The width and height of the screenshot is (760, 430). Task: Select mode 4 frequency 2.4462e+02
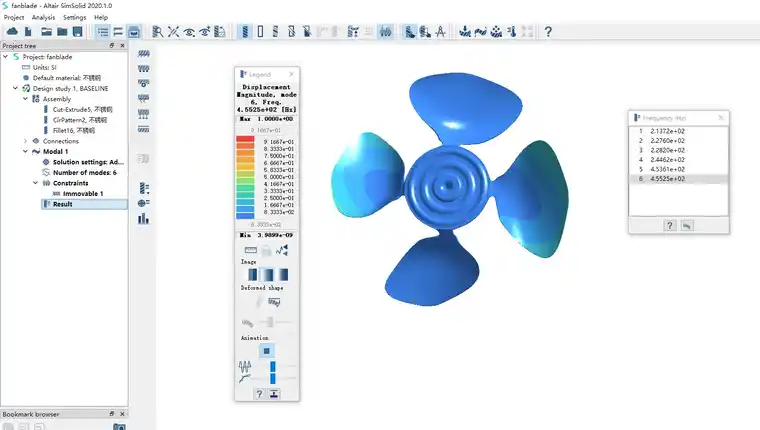(679, 159)
